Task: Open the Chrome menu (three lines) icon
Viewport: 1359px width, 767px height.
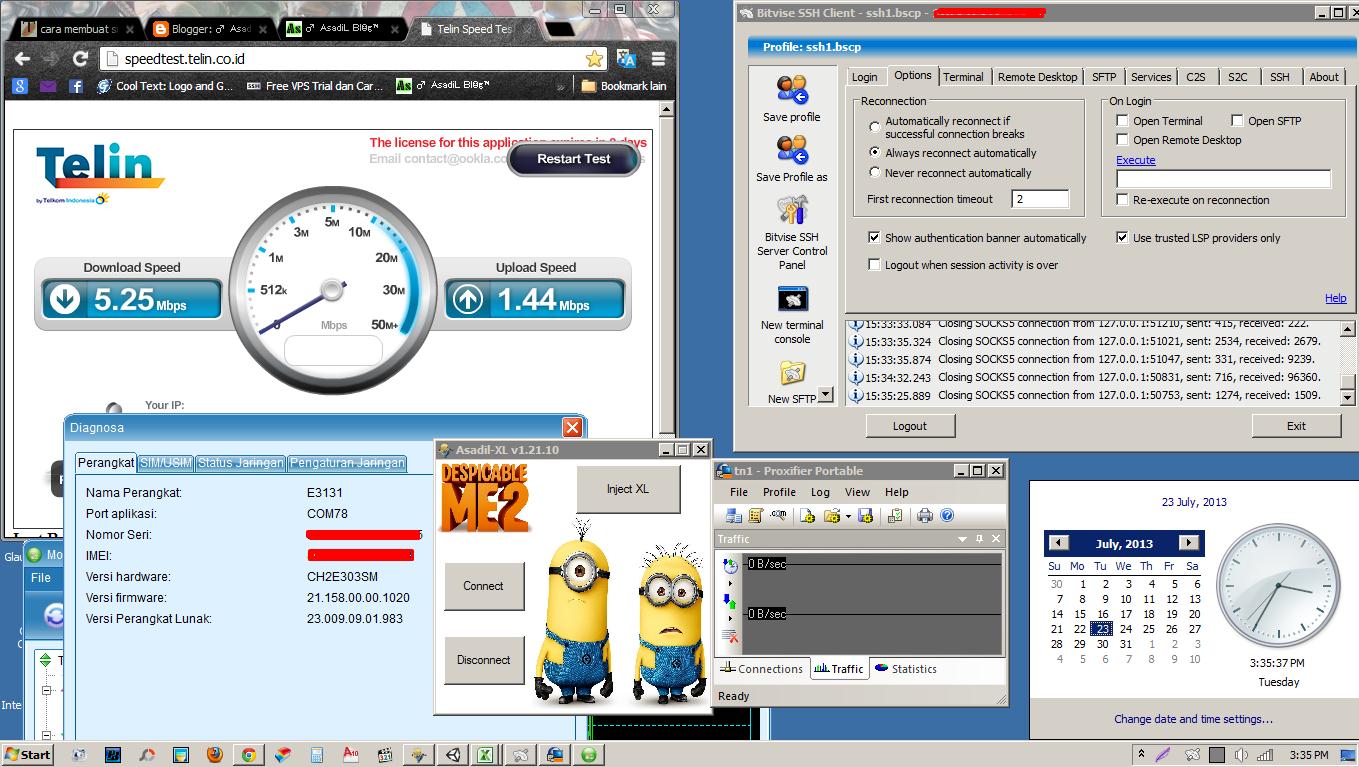Action: coord(658,59)
